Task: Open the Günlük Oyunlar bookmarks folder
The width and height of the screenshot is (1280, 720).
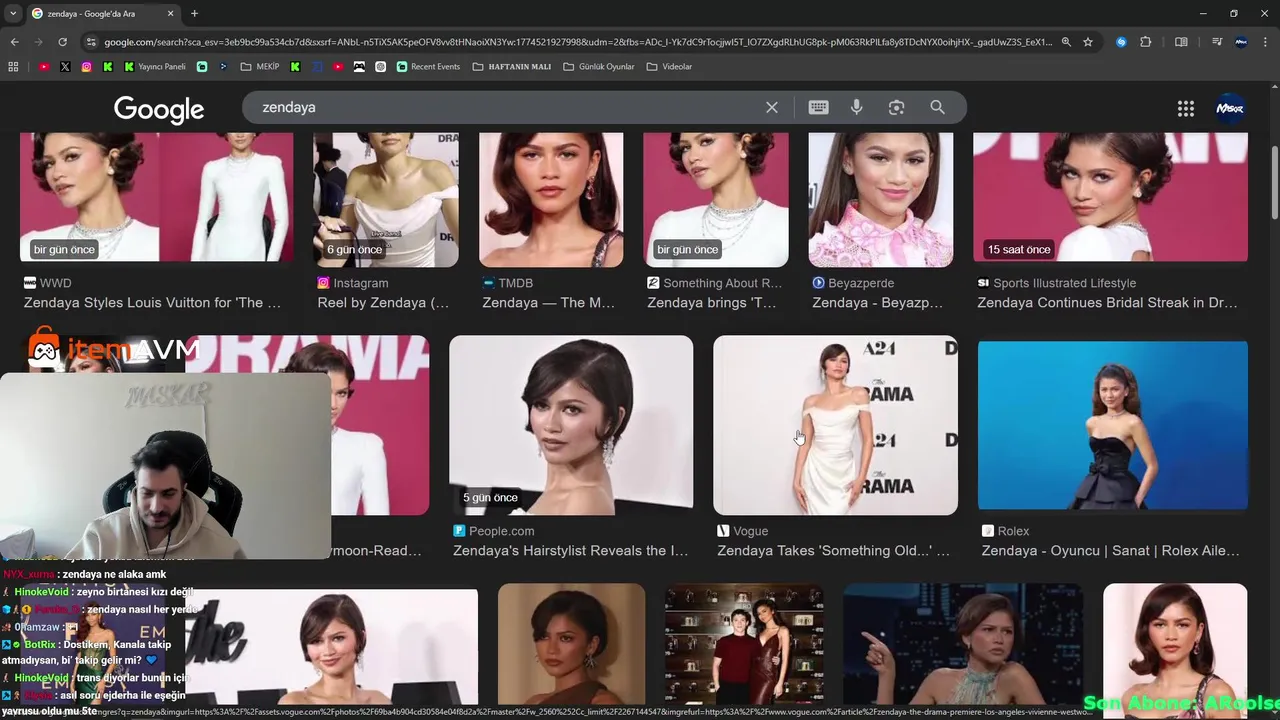Action: [x=599, y=66]
